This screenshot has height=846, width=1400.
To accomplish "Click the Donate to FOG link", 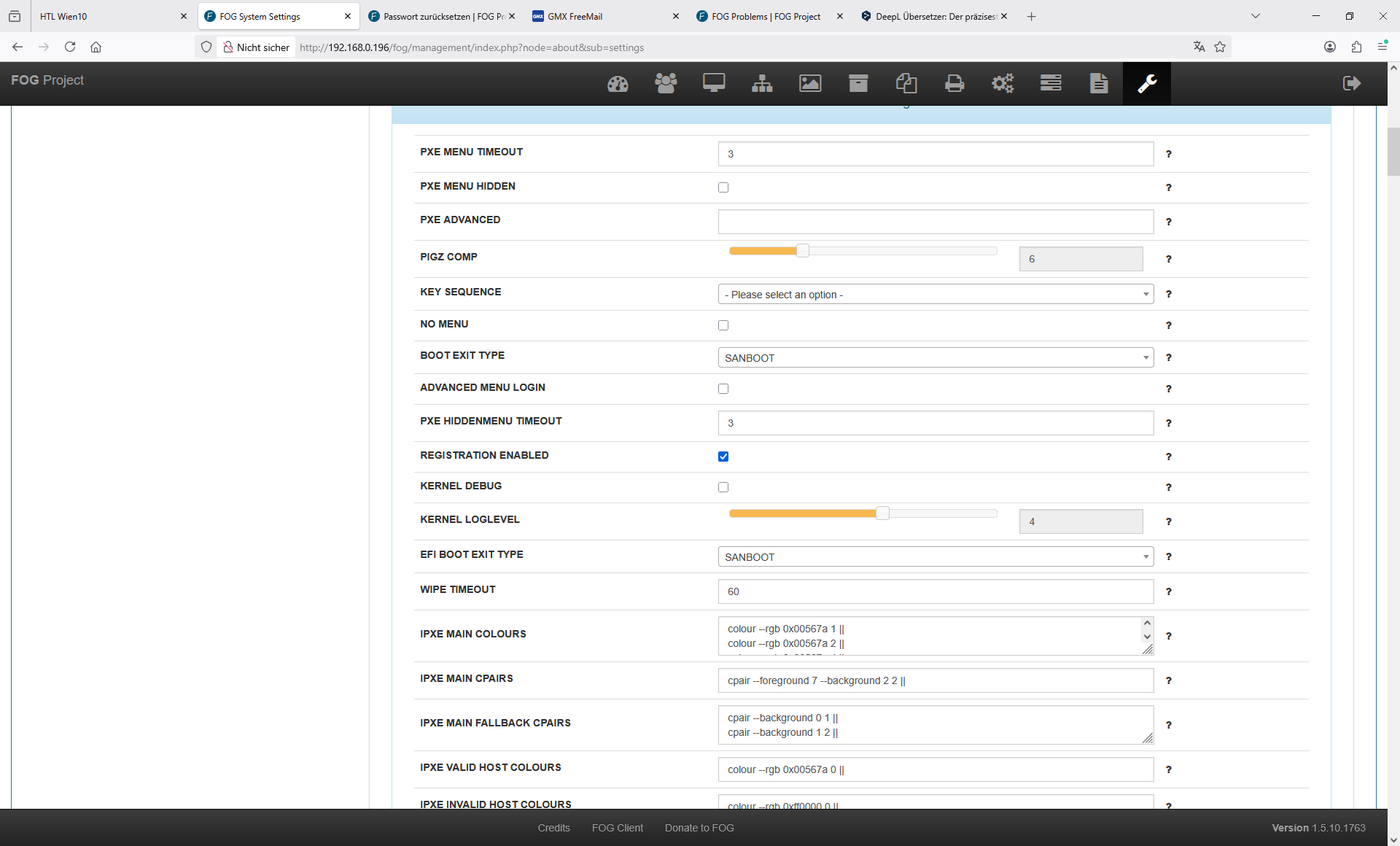I will (699, 828).
